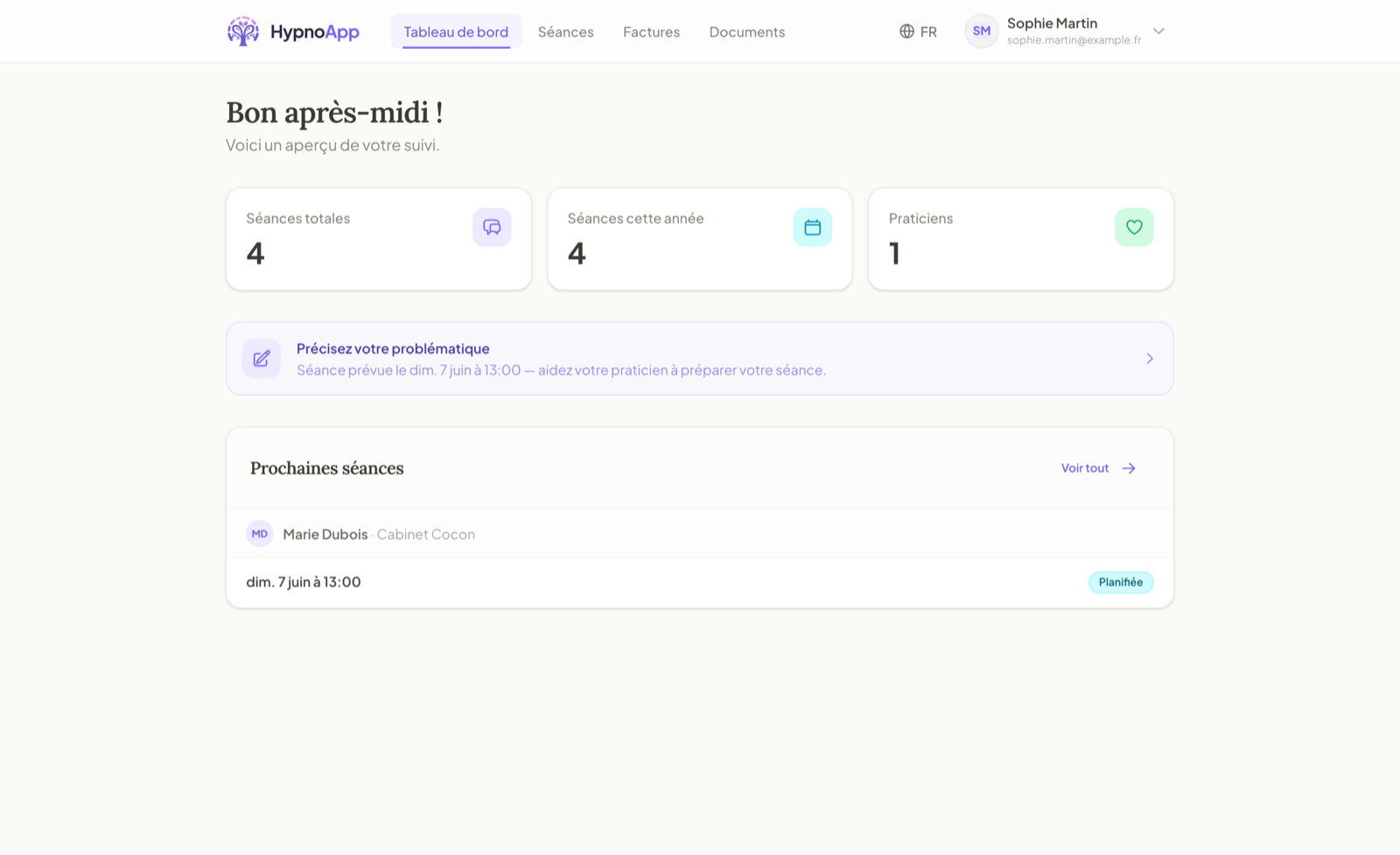Open the dim. 7 juin à 13:00 session row
Image resolution: width=1400 pixels, height=855 pixels.
tap(700, 583)
